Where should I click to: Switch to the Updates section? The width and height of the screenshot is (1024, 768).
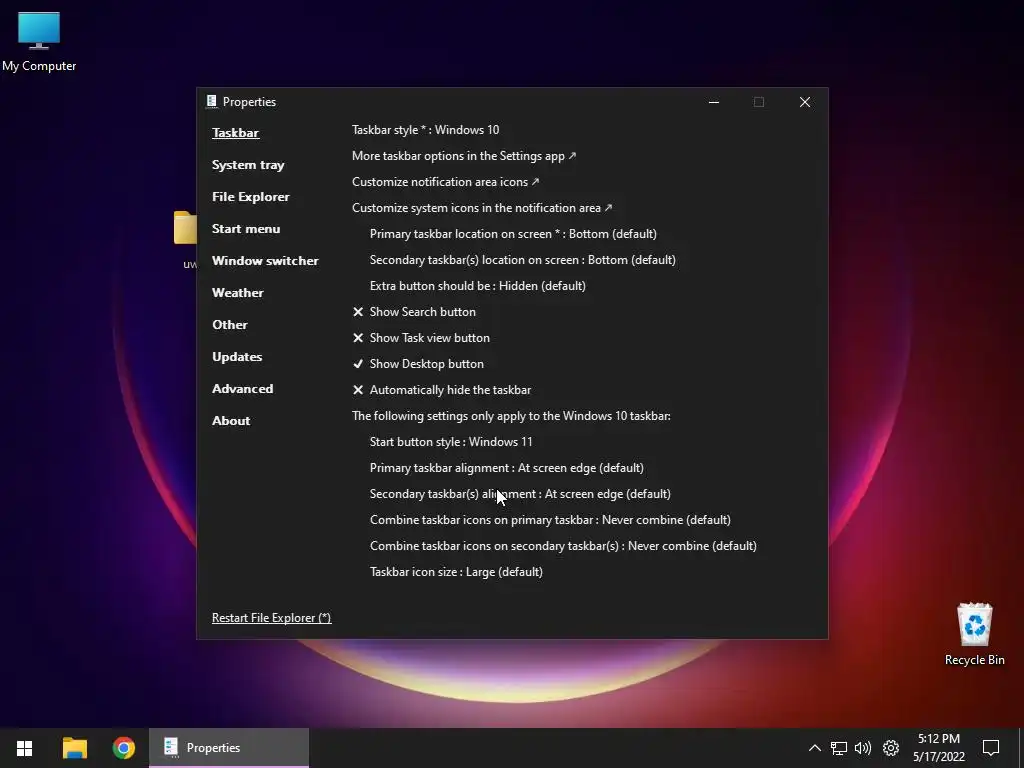(237, 357)
